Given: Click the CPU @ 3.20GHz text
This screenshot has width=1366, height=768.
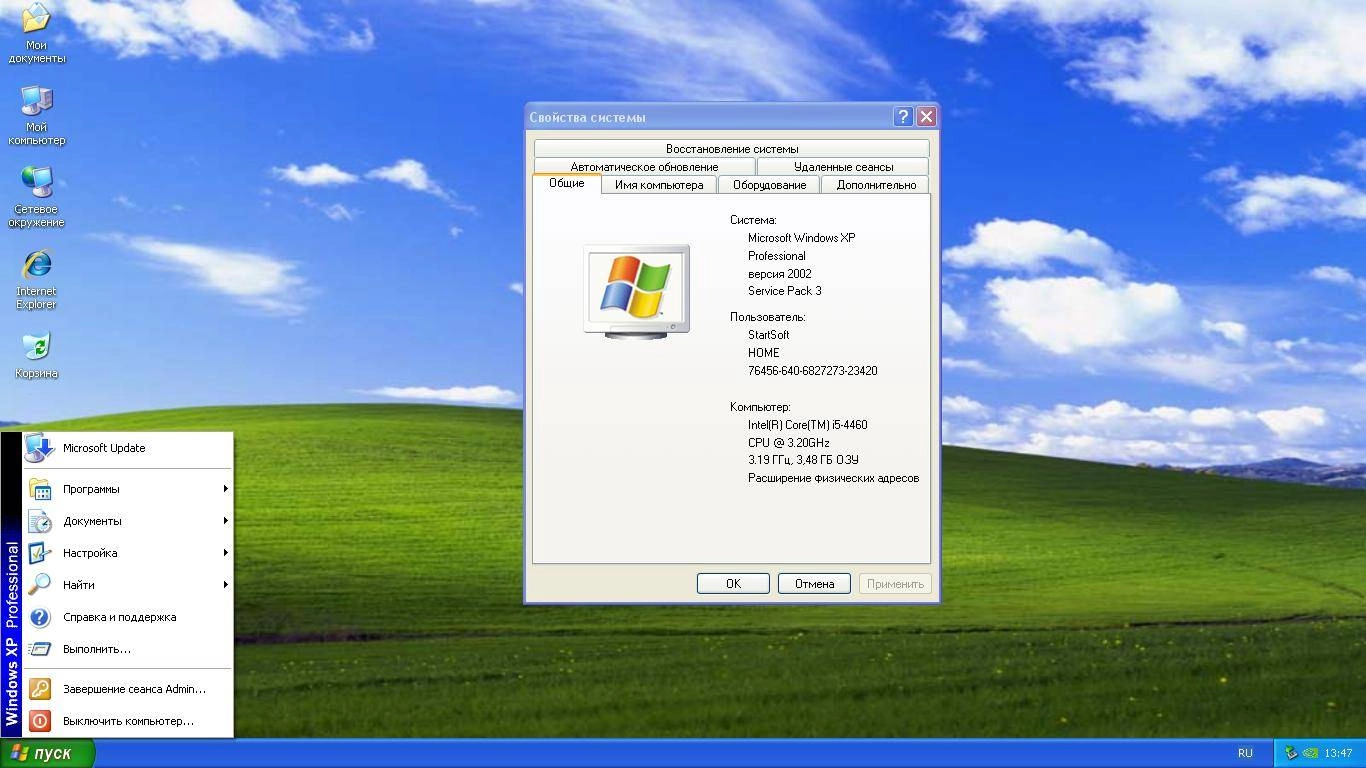Looking at the screenshot, I should click(788, 443).
